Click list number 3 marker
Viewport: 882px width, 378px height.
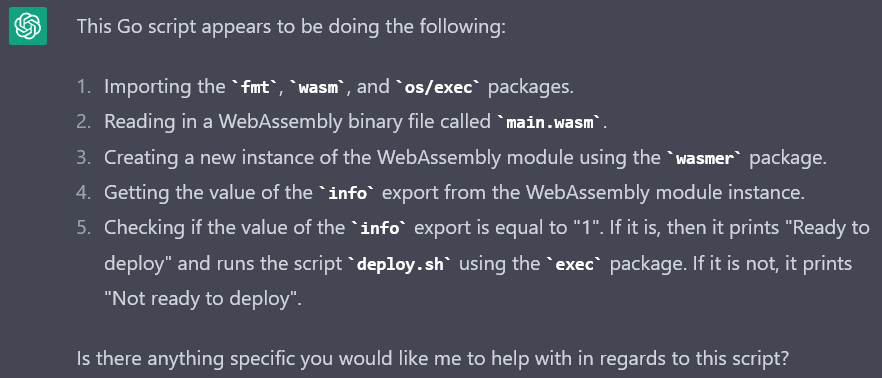coord(84,158)
